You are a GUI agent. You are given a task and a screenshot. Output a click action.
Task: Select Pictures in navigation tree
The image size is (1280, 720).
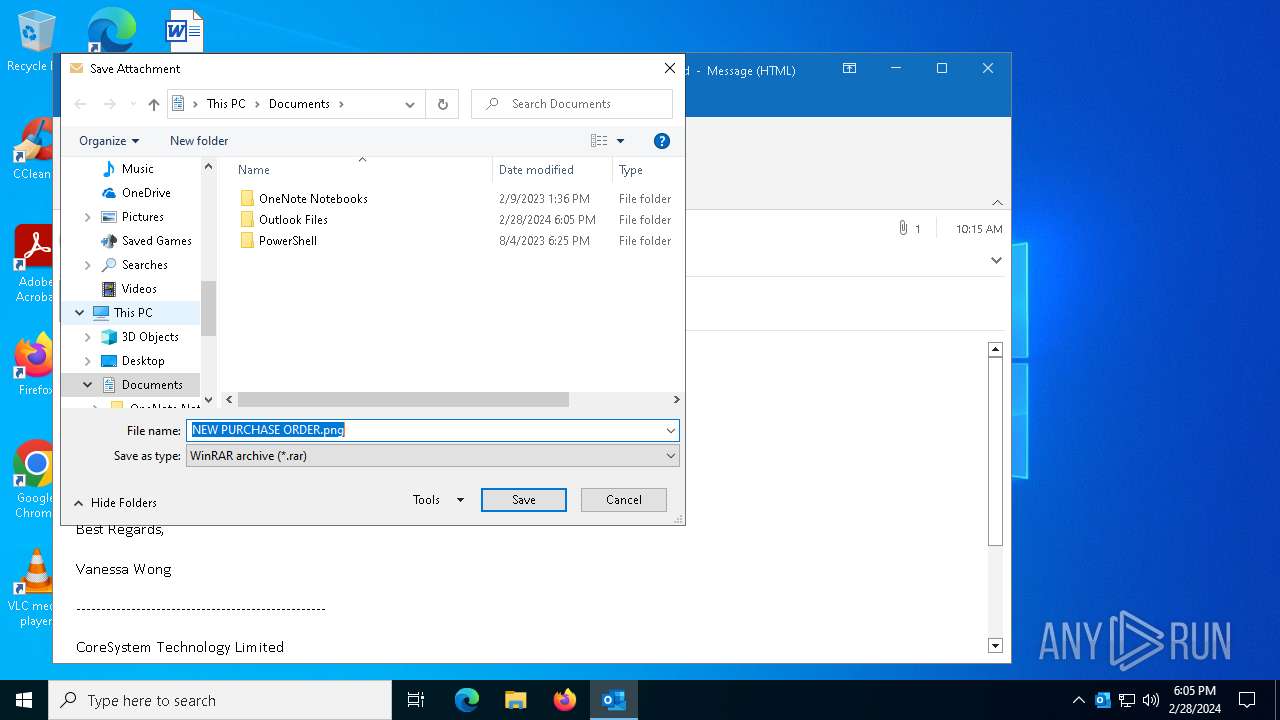pos(143,217)
